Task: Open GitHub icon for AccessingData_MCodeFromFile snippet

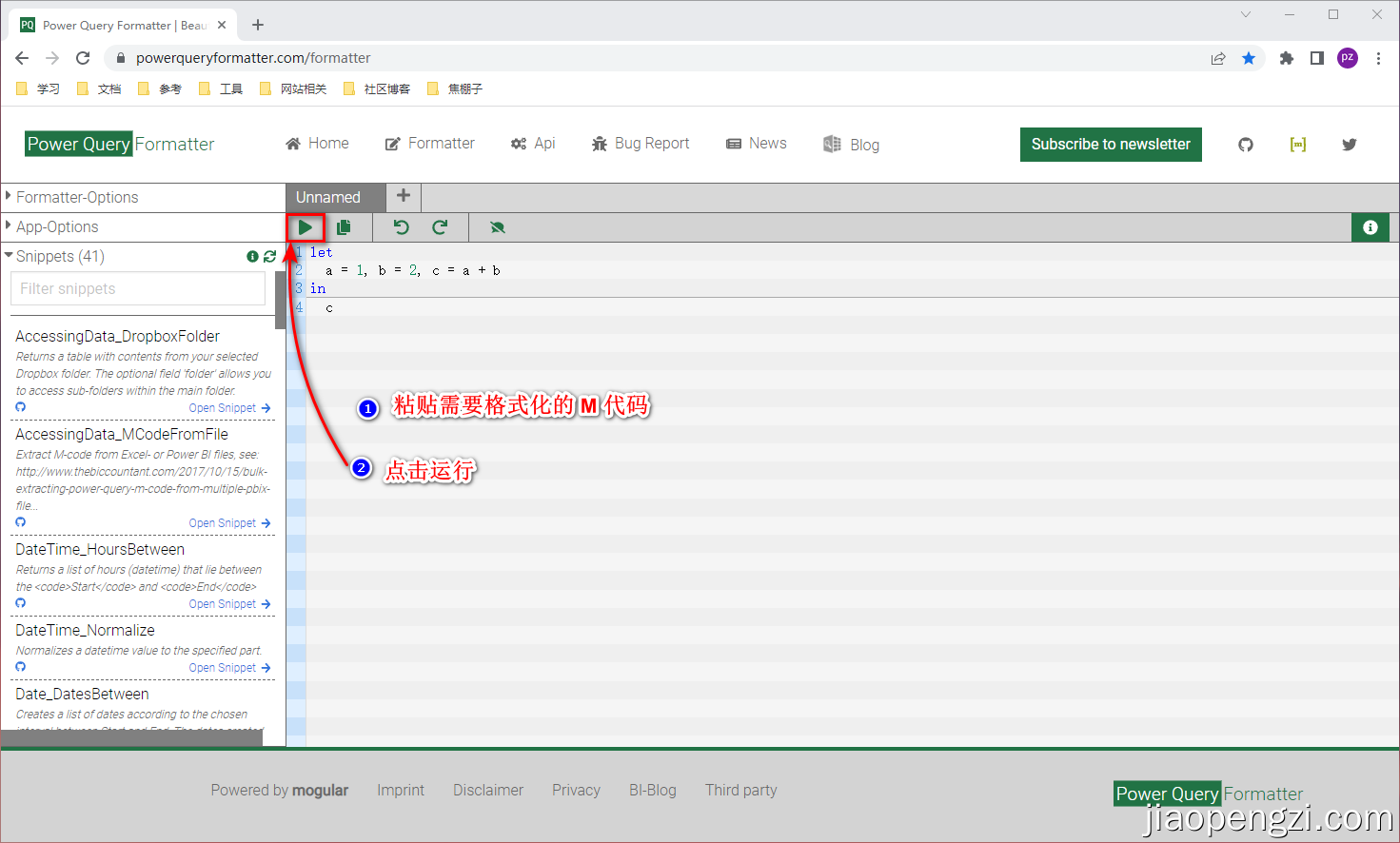Action: pyautogui.click(x=21, y=522)
